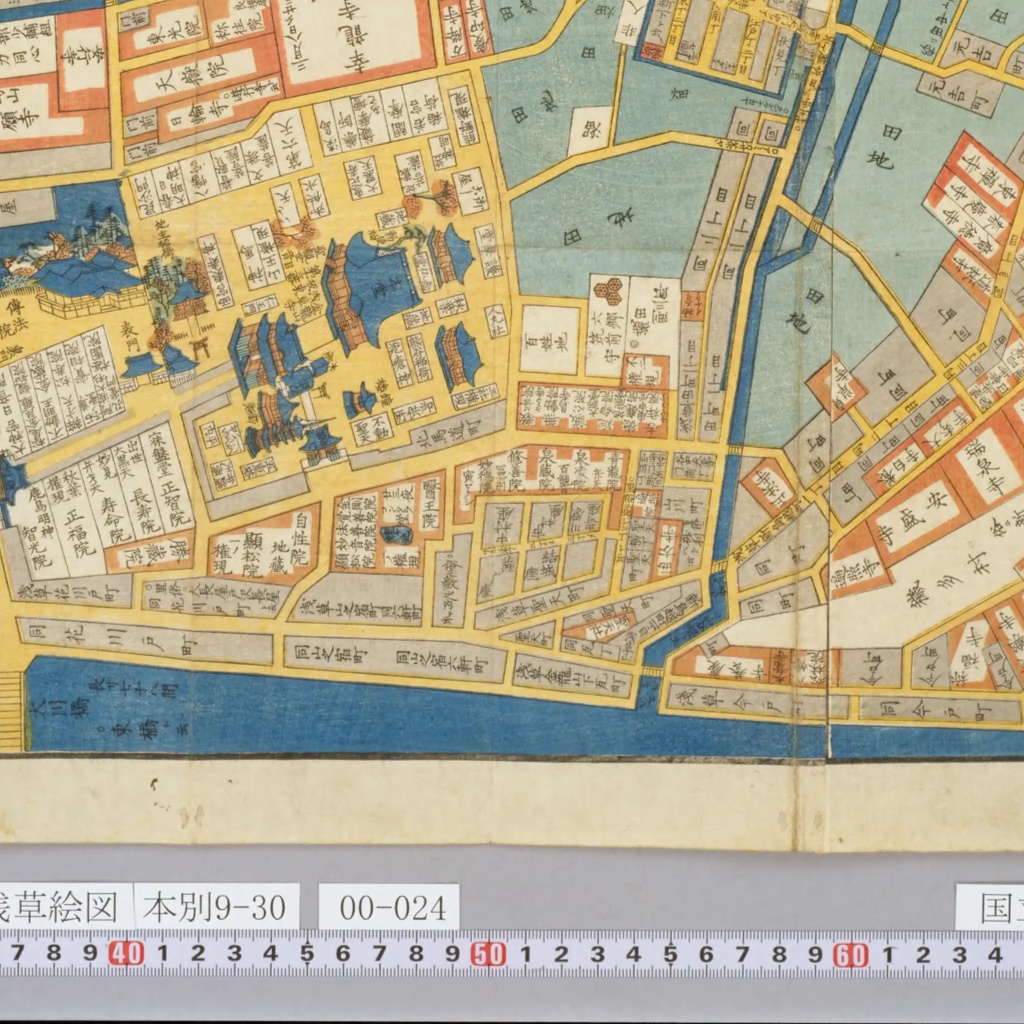Select the "自性院" temple label
Viewport: 1024px width, 1024px height.
302,537
